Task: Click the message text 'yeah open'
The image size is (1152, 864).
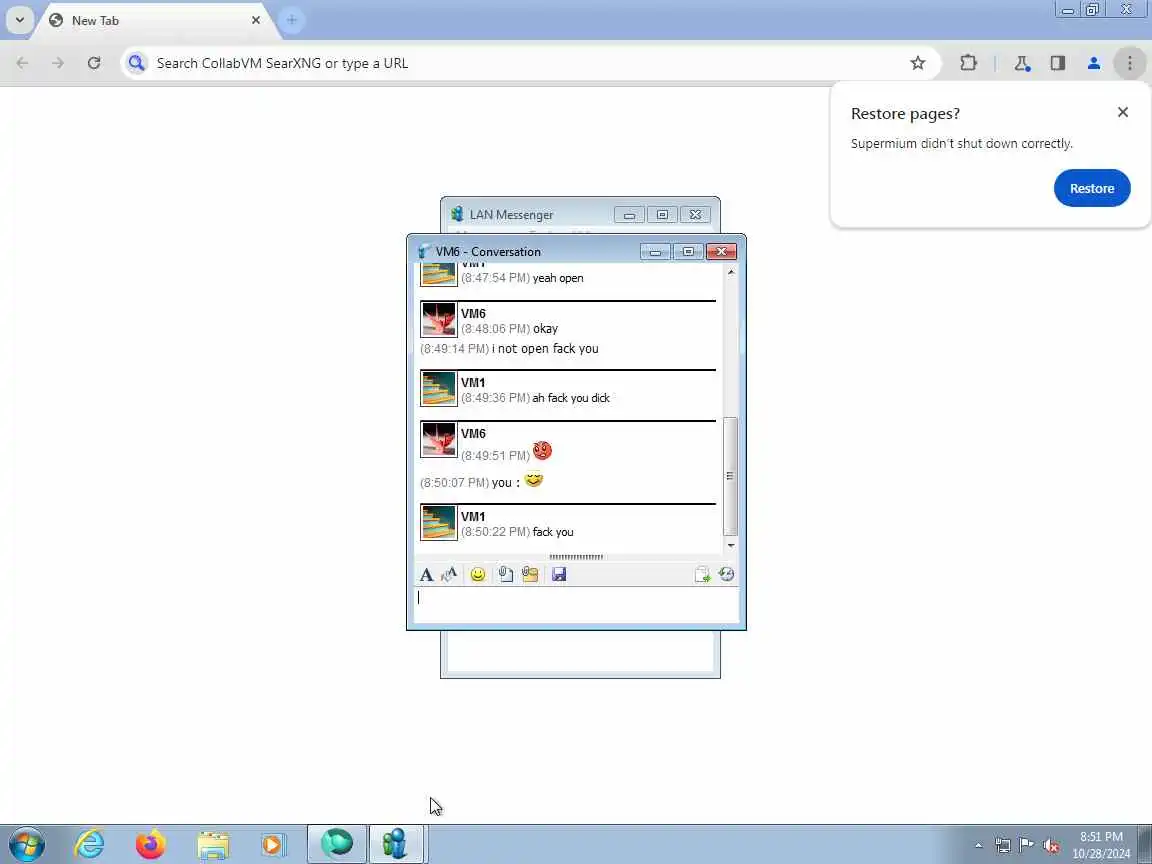Action: click(x=558, y=278)
